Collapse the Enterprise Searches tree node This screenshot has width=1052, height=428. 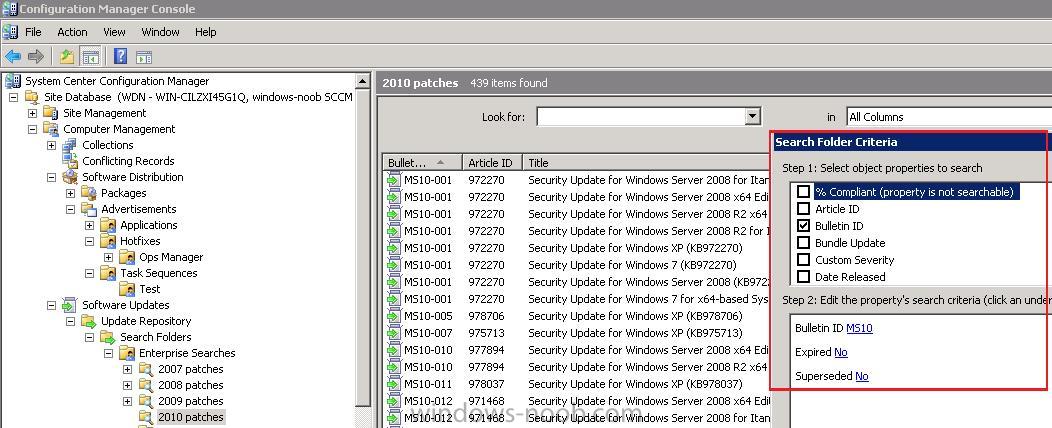pos(108,354)
